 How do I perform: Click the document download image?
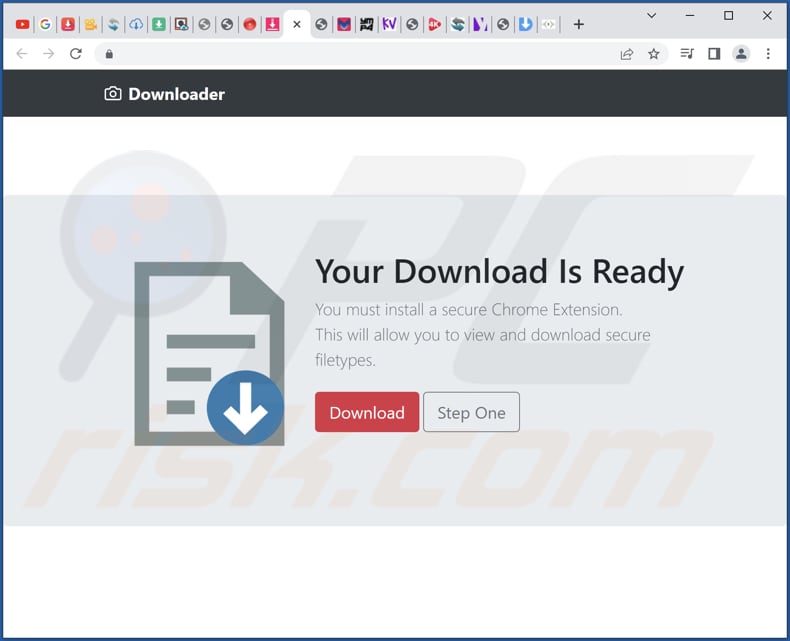[x=209, y=353]
